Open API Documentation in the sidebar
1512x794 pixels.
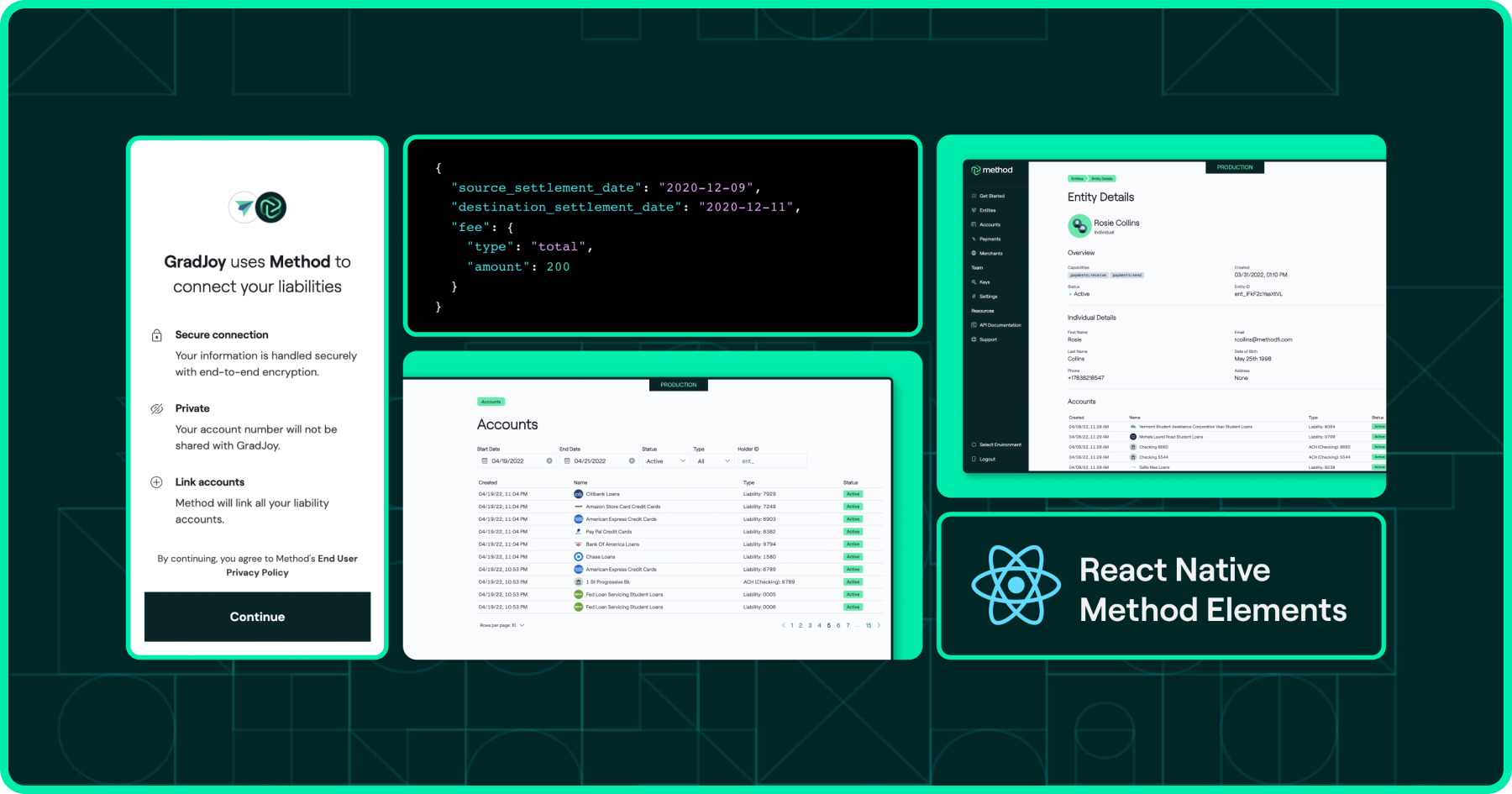tap(996, 325)
